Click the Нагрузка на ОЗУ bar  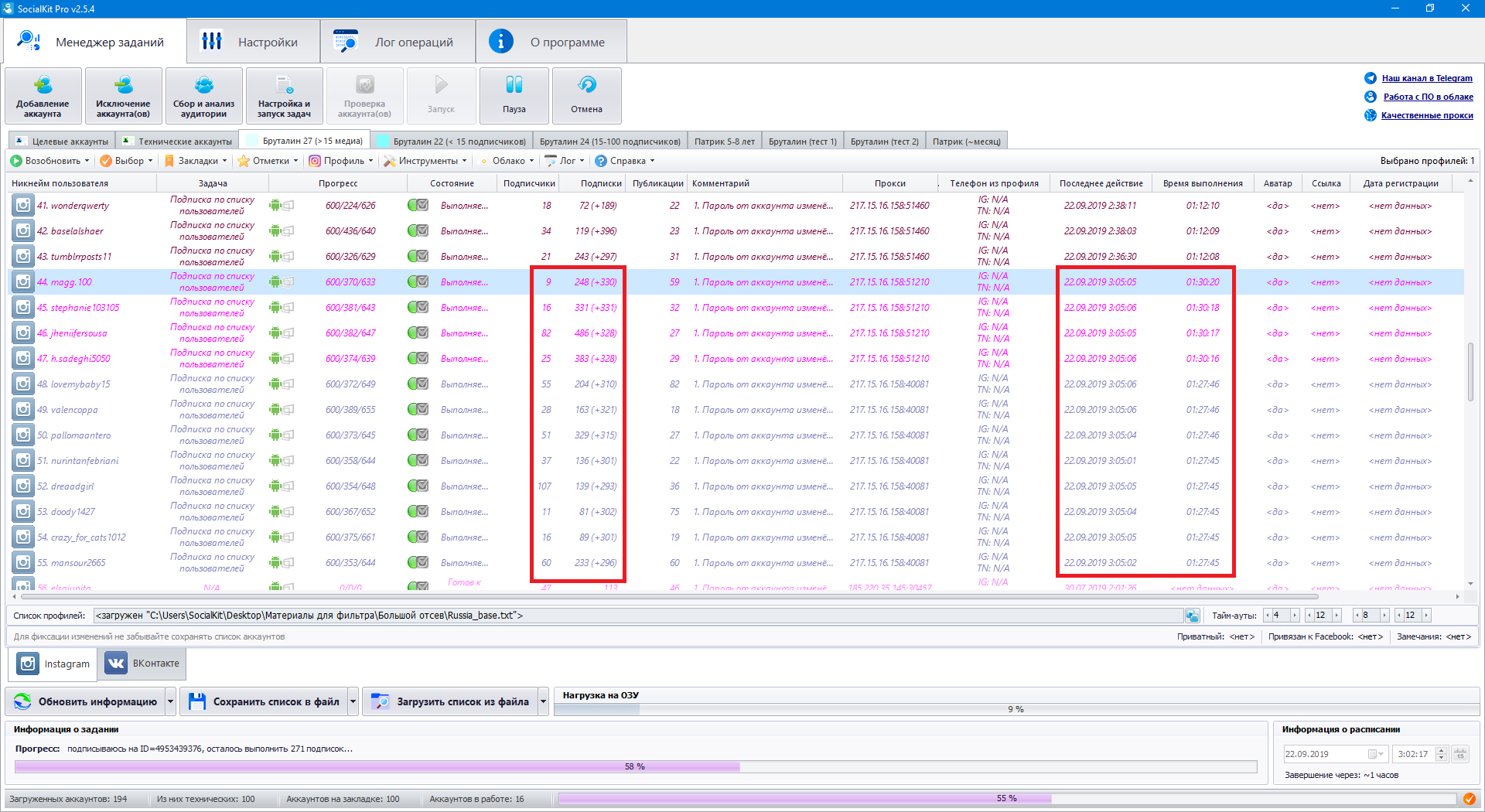[x=1016, y=709]
